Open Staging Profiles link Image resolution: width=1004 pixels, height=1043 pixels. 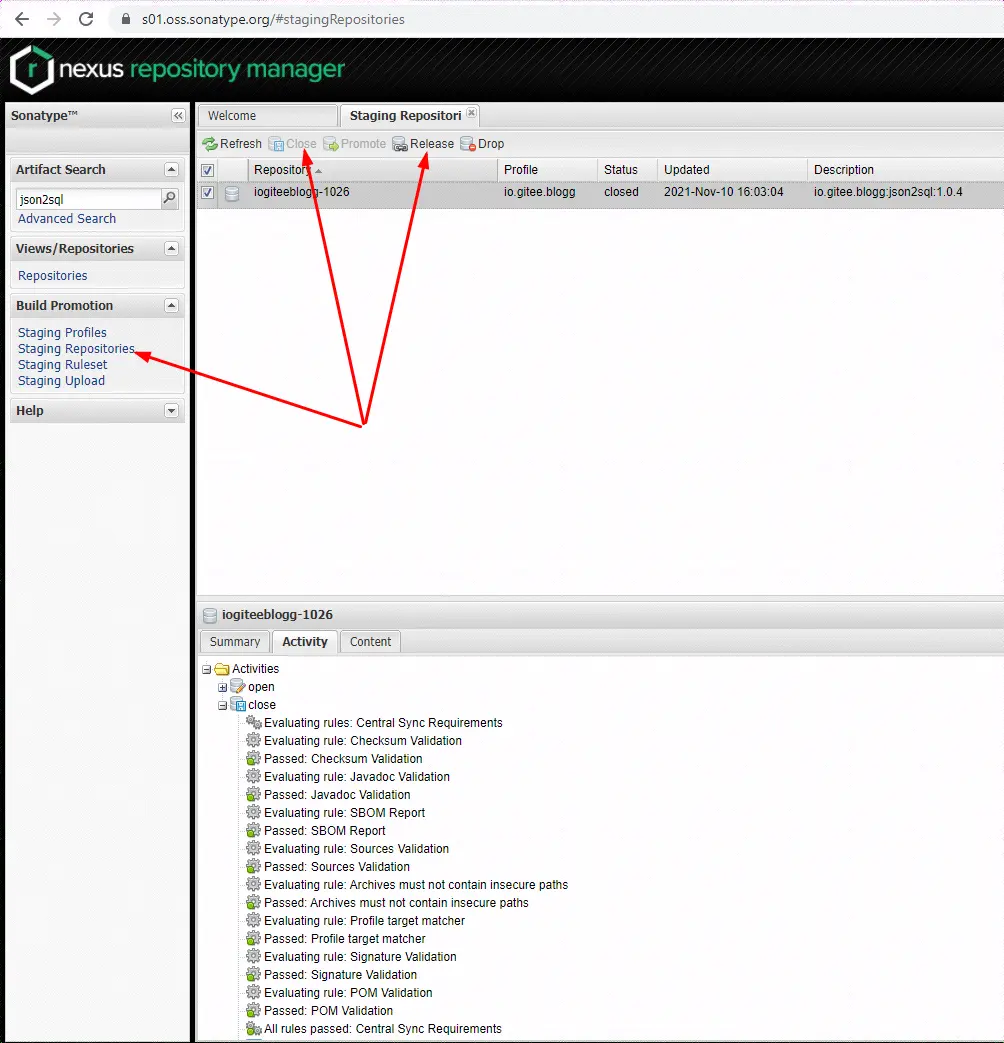[63, 333]
